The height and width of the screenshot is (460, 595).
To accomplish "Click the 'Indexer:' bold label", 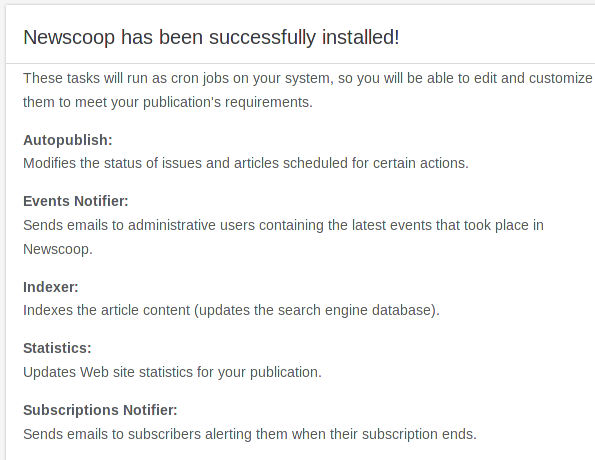I will tap(51, 287).
